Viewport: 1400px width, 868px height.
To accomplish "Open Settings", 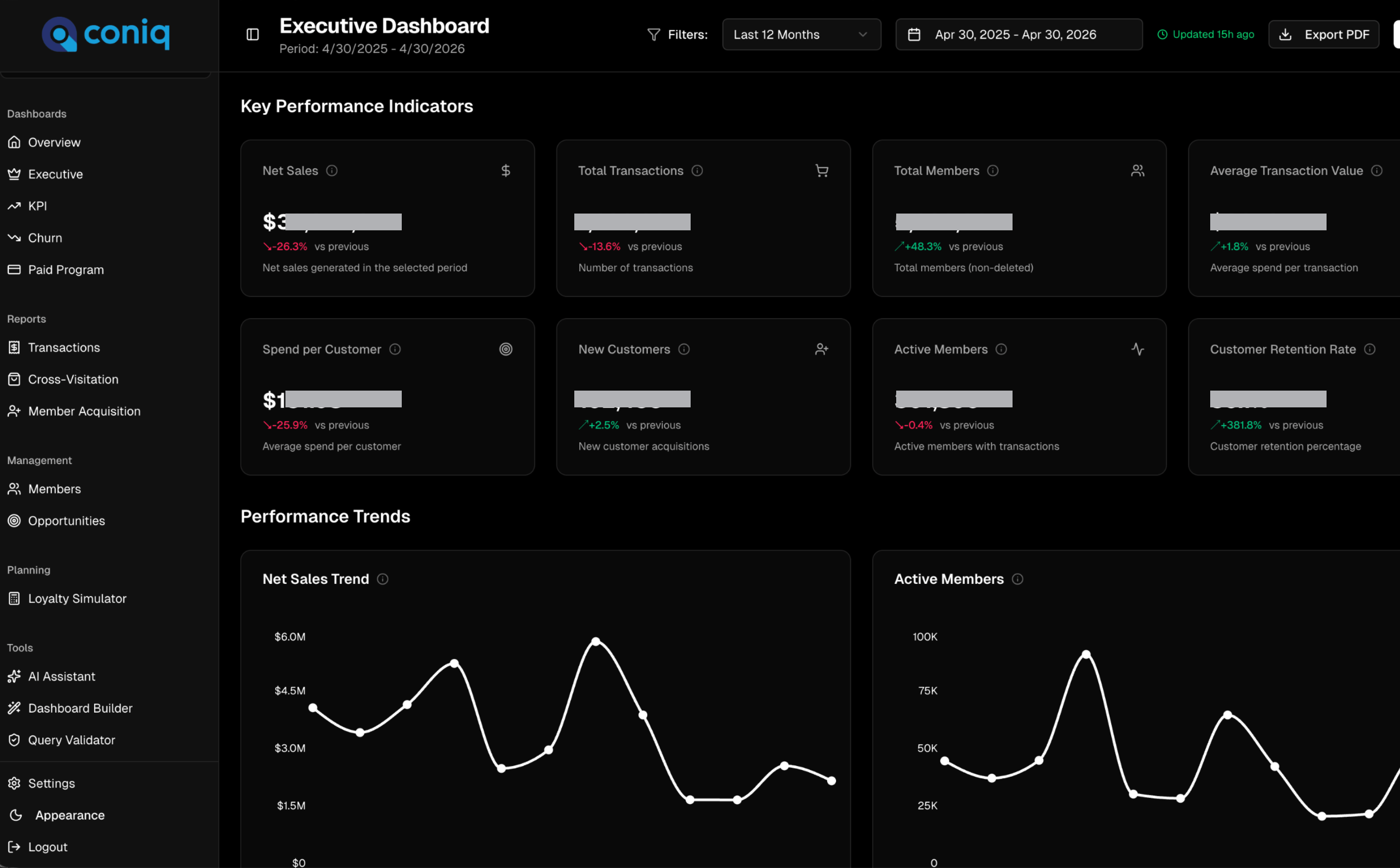I will point(51,784).
